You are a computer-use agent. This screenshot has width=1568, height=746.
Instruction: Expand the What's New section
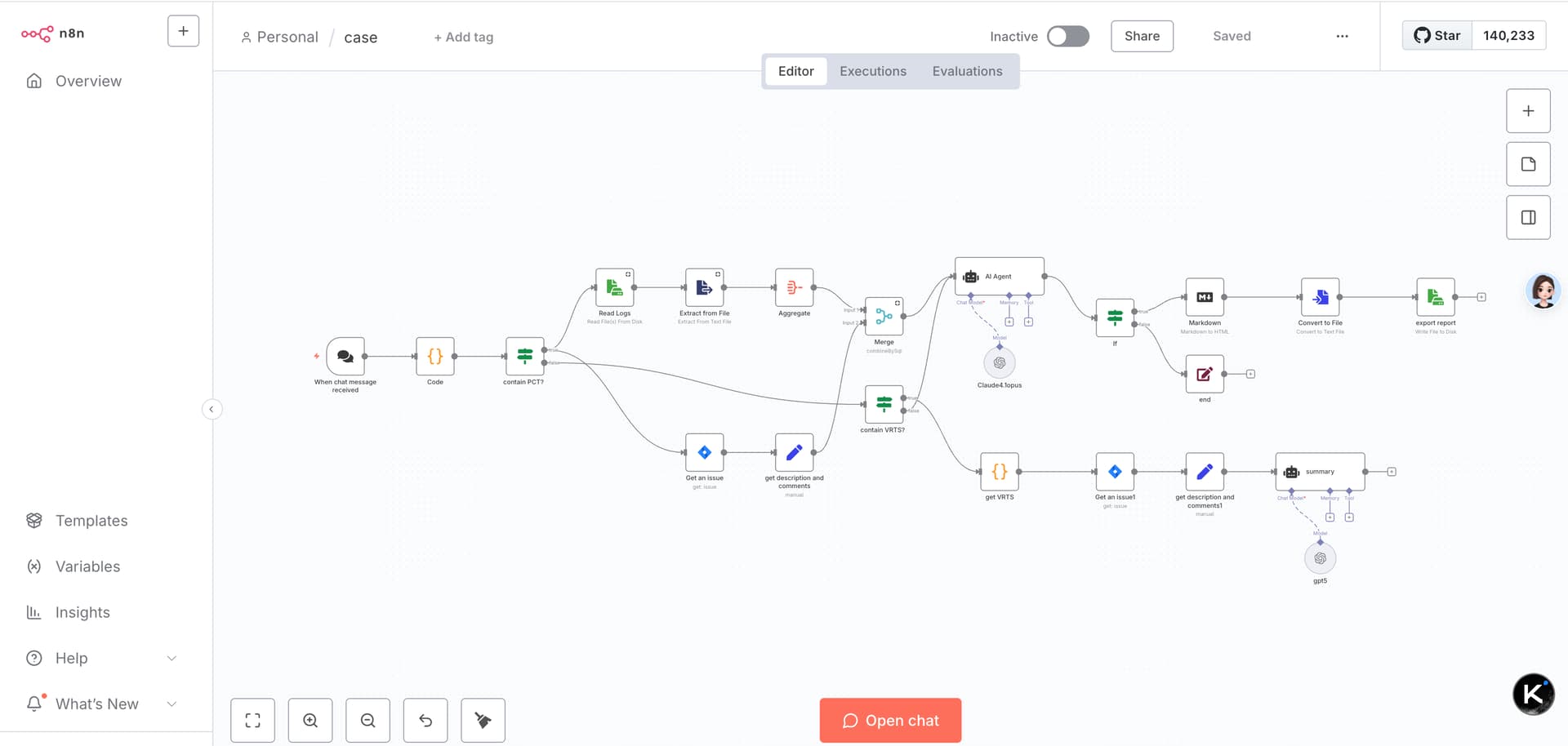171,704
